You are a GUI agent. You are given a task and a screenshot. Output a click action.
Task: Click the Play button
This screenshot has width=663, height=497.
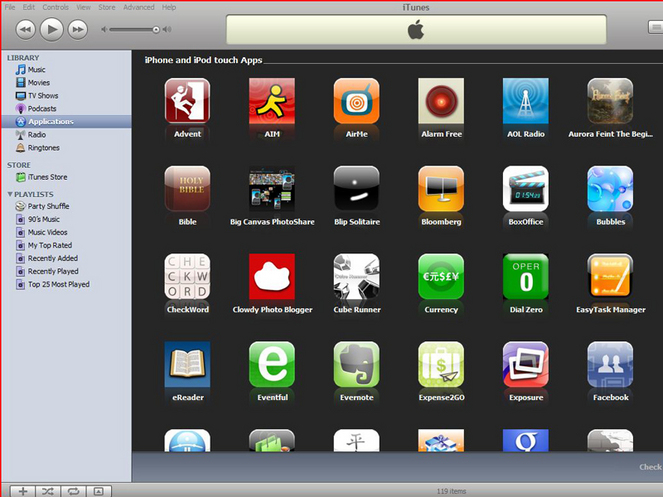point(52,29)
